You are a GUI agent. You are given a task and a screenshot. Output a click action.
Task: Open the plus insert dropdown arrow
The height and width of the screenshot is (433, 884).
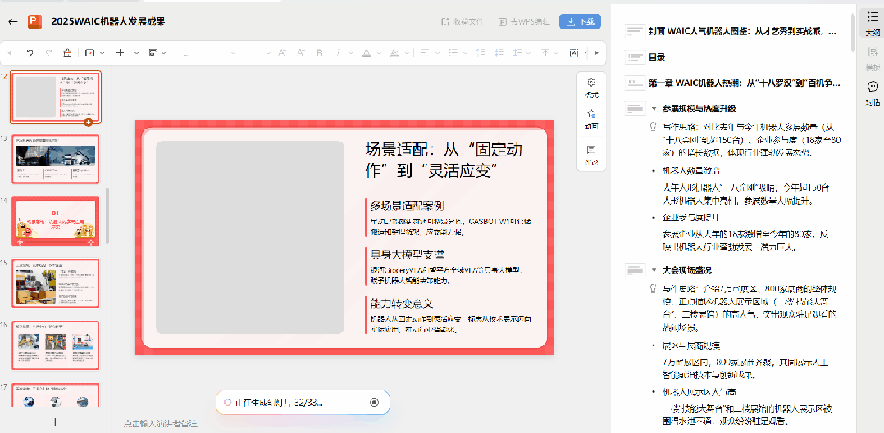pos(136,53)
